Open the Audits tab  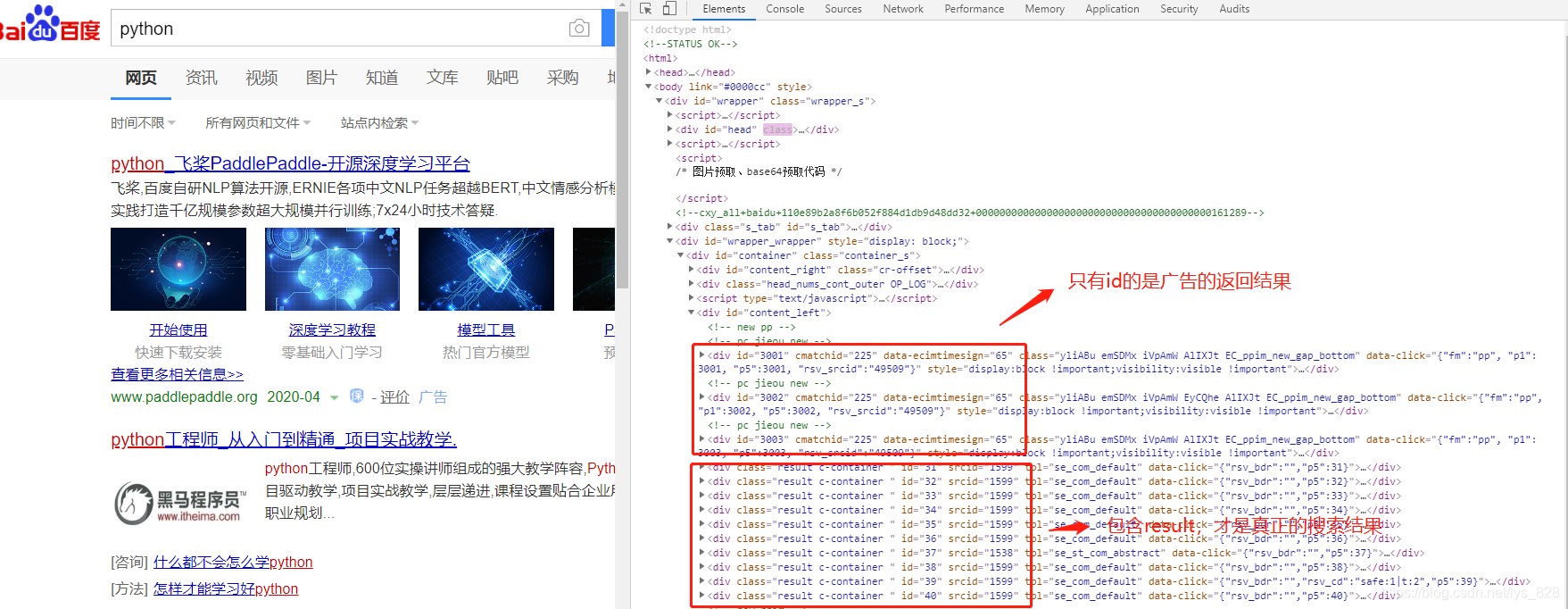(1234, 9)
